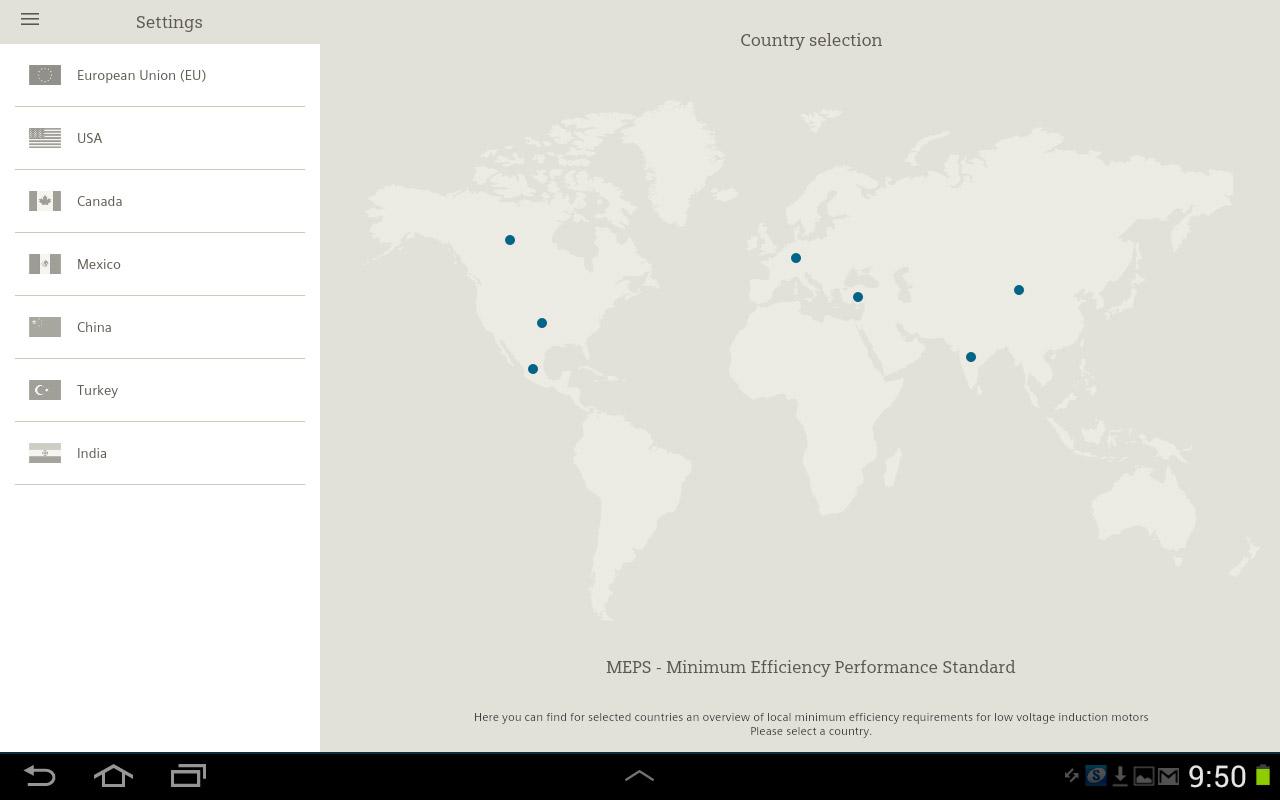Select European Union (EU) from the list
Viewport: 1280px width, 800px height.
click(160, 75)
